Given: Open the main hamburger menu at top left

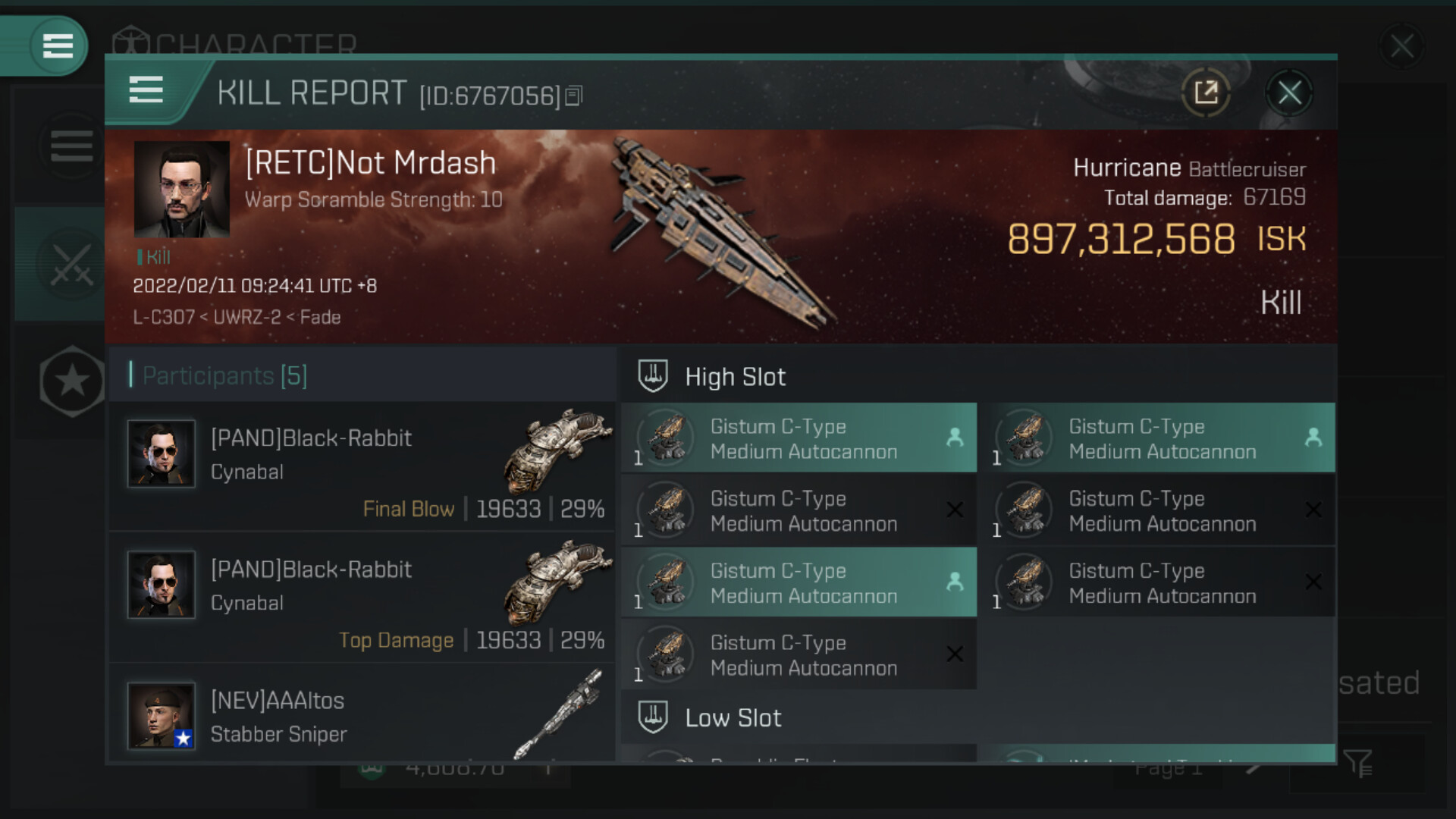Looking at the screenshot, I should 58,45.
